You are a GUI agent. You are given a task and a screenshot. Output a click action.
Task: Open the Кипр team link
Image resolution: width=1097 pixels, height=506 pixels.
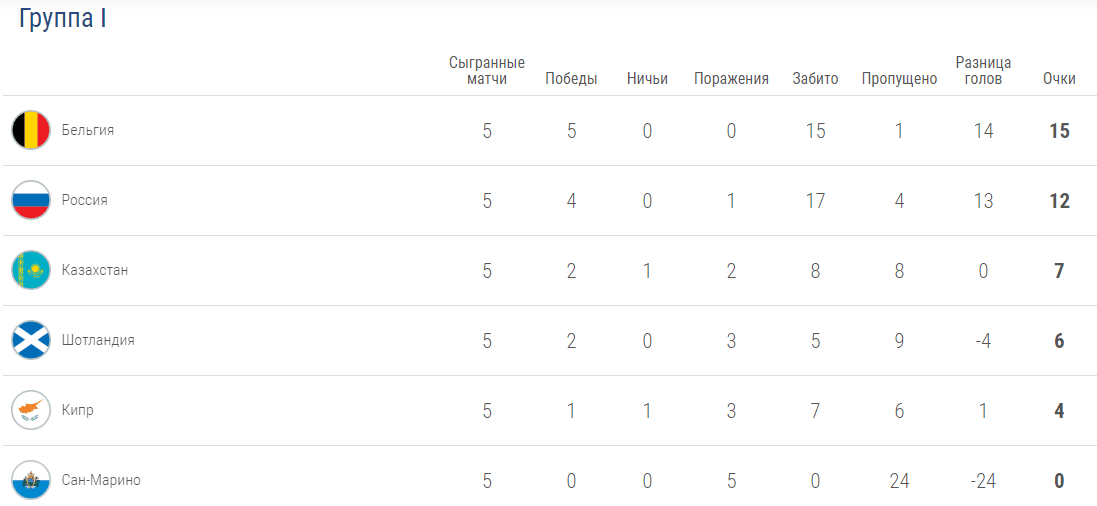(x=78, y=410)
